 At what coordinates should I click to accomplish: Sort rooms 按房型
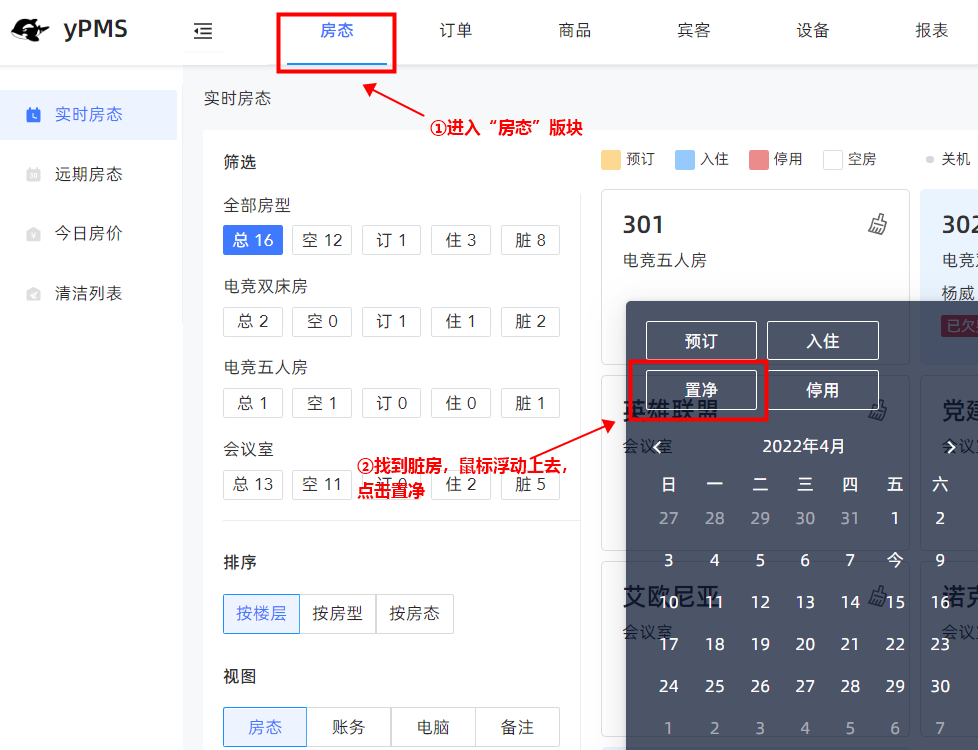(337, 614)
